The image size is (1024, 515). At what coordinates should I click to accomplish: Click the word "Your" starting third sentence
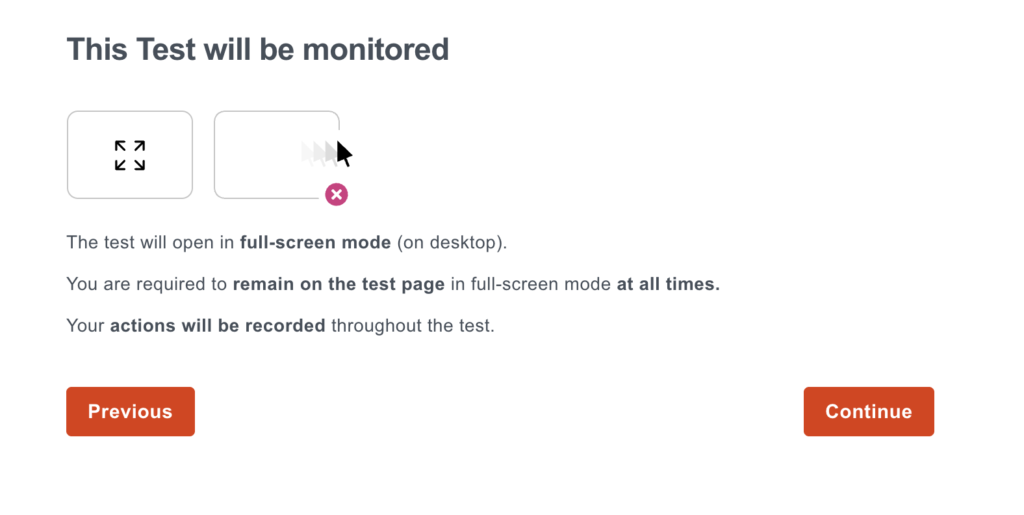click(86, 326)
